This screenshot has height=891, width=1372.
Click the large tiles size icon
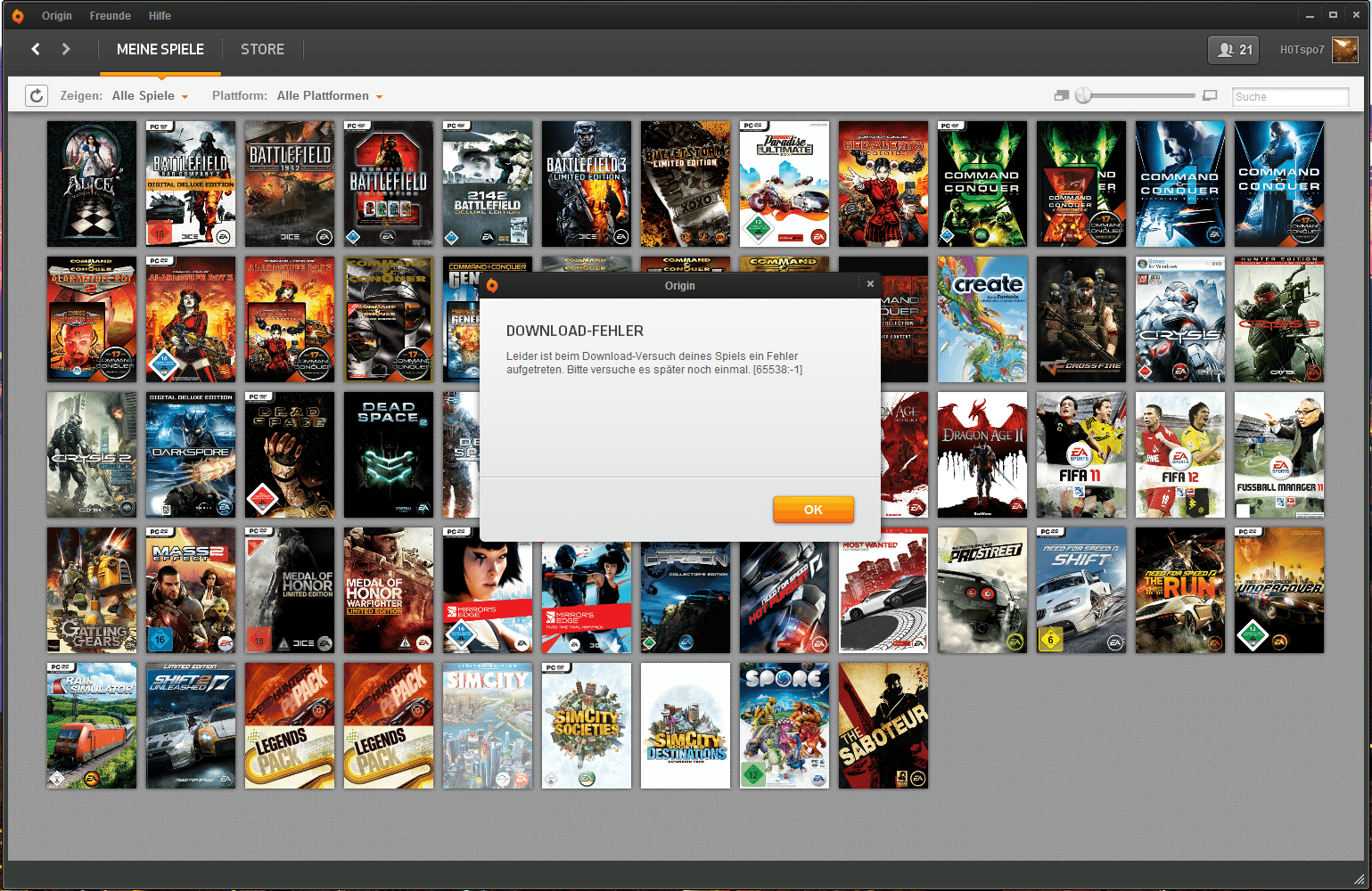point(1210,95)
